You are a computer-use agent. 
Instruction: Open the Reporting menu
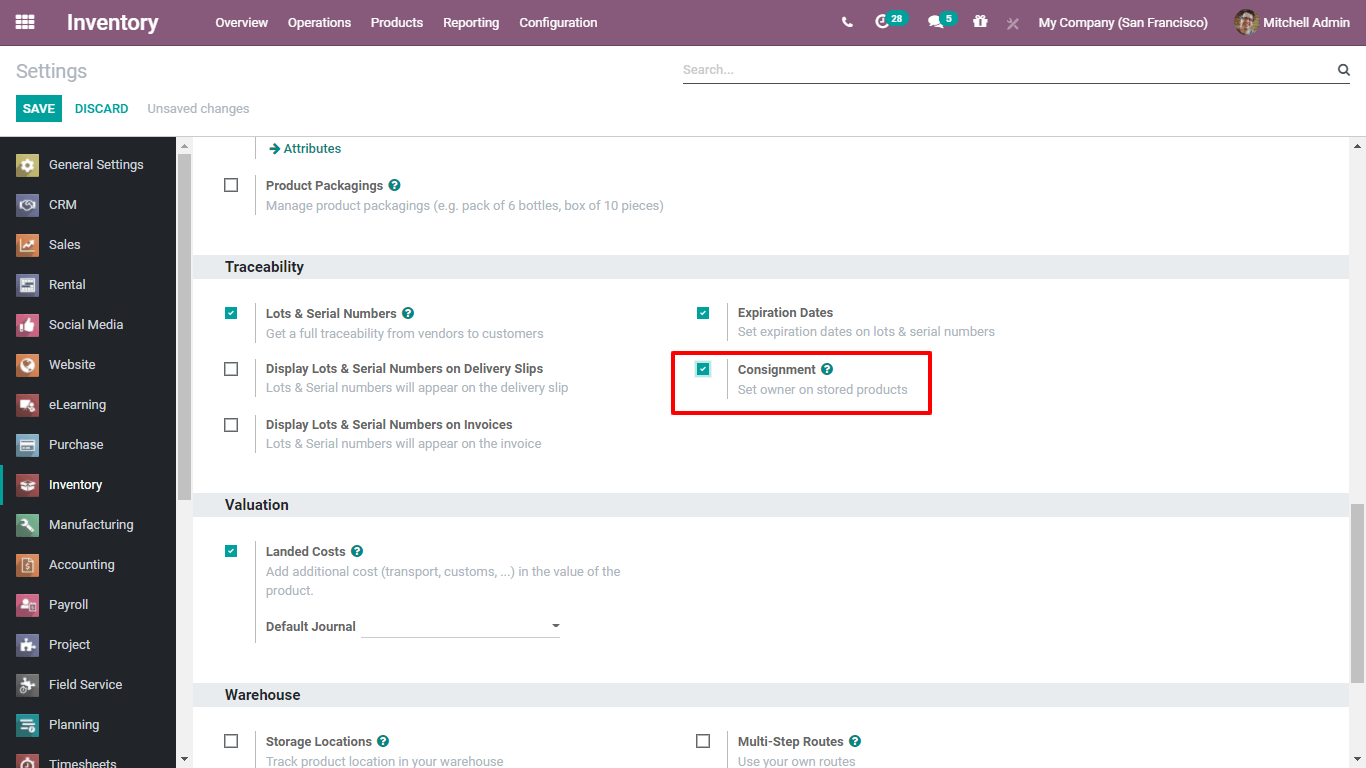point(471,22)
